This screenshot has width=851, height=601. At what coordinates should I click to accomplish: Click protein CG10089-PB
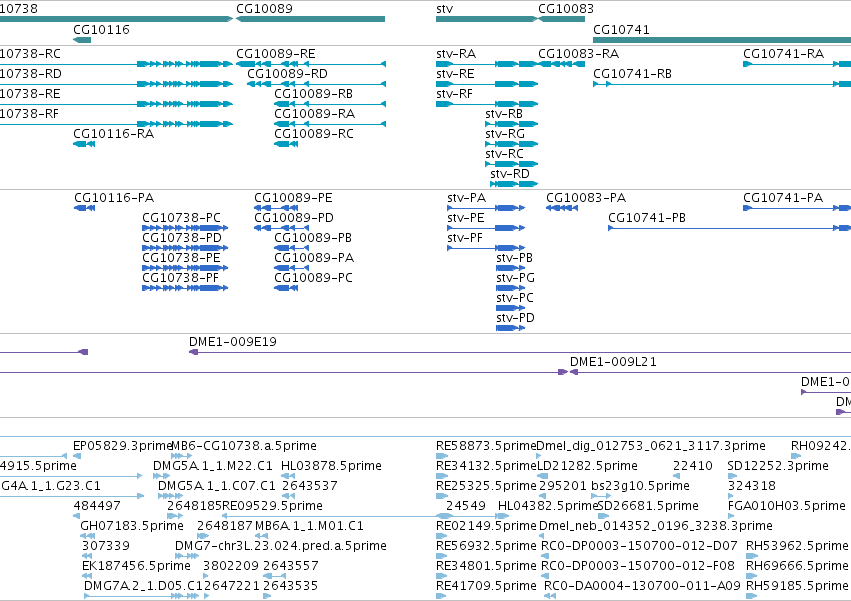pos(291,248)
